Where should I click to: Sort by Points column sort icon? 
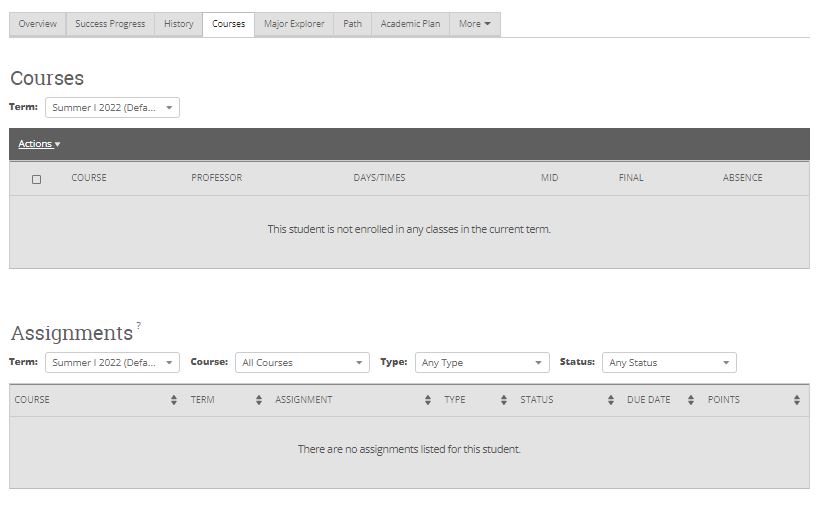[797, 400]
